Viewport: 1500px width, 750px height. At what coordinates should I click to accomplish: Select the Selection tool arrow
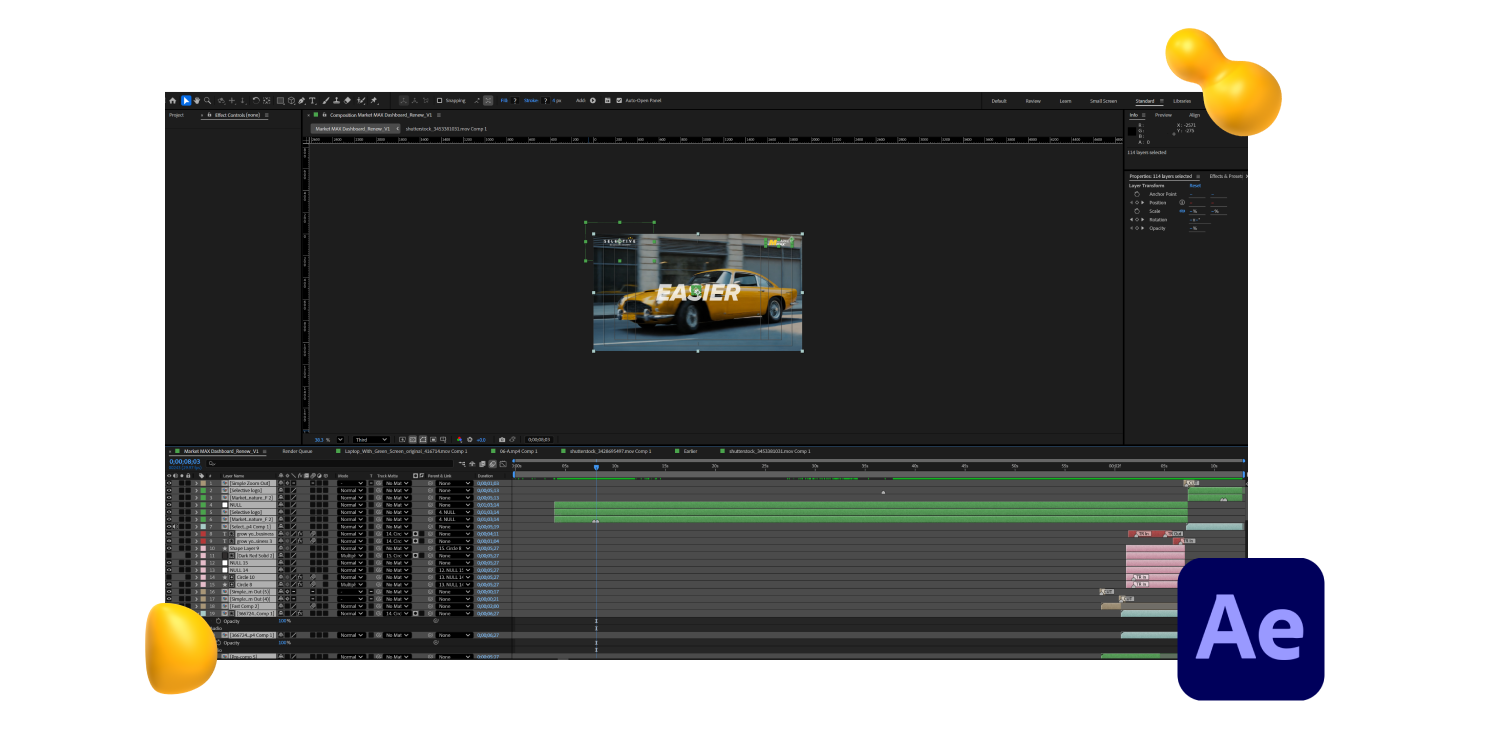point(186,101)
